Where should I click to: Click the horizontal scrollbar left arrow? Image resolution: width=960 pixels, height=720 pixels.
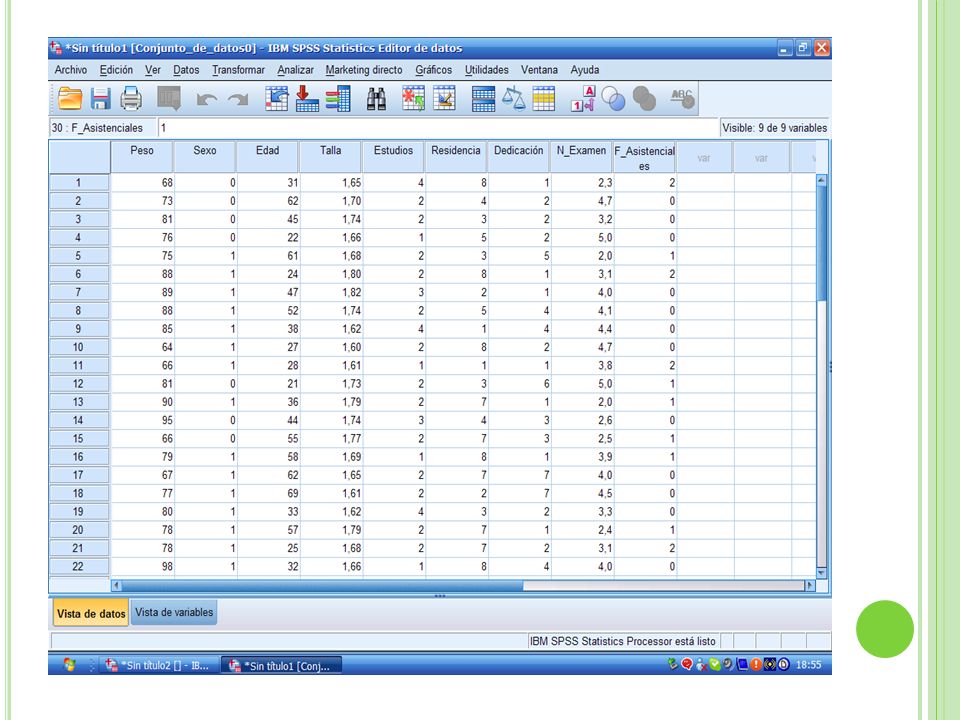pos(117,585)
